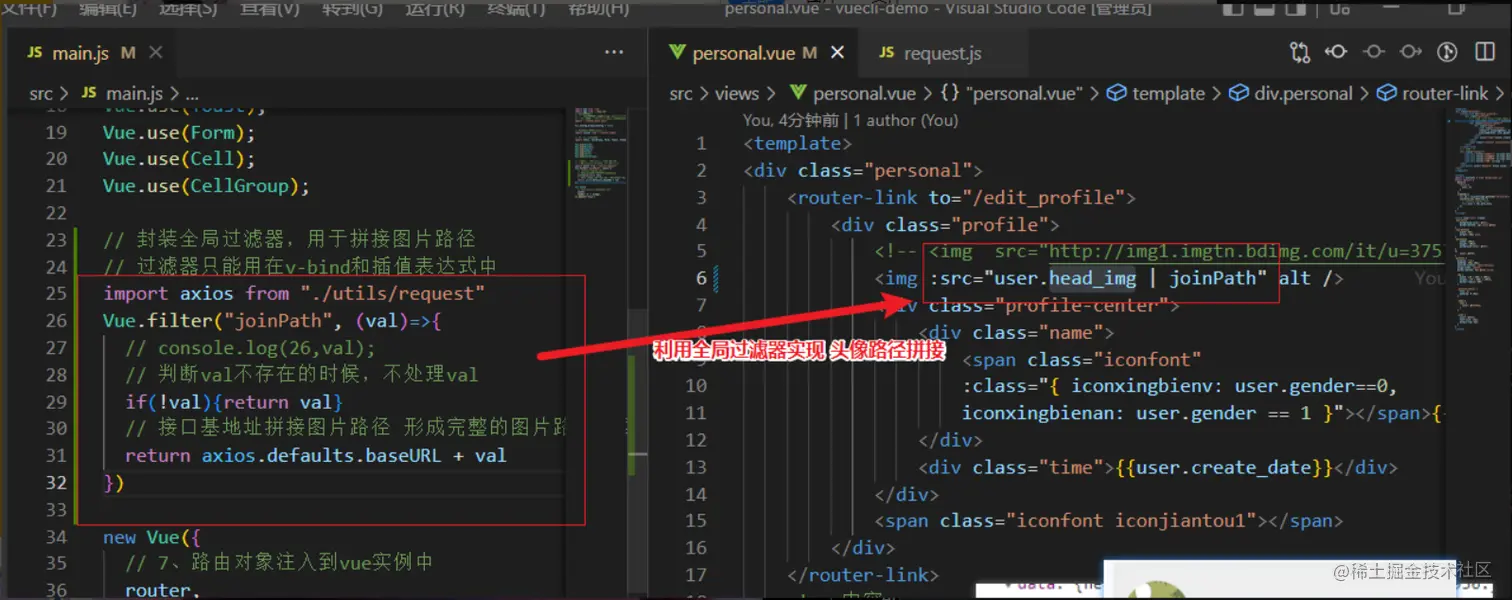The width and height of the screenshot is (1512, 600).
Task: Place cursor on Vue.use(Cell); line
Action: click(x=179, y=159)
